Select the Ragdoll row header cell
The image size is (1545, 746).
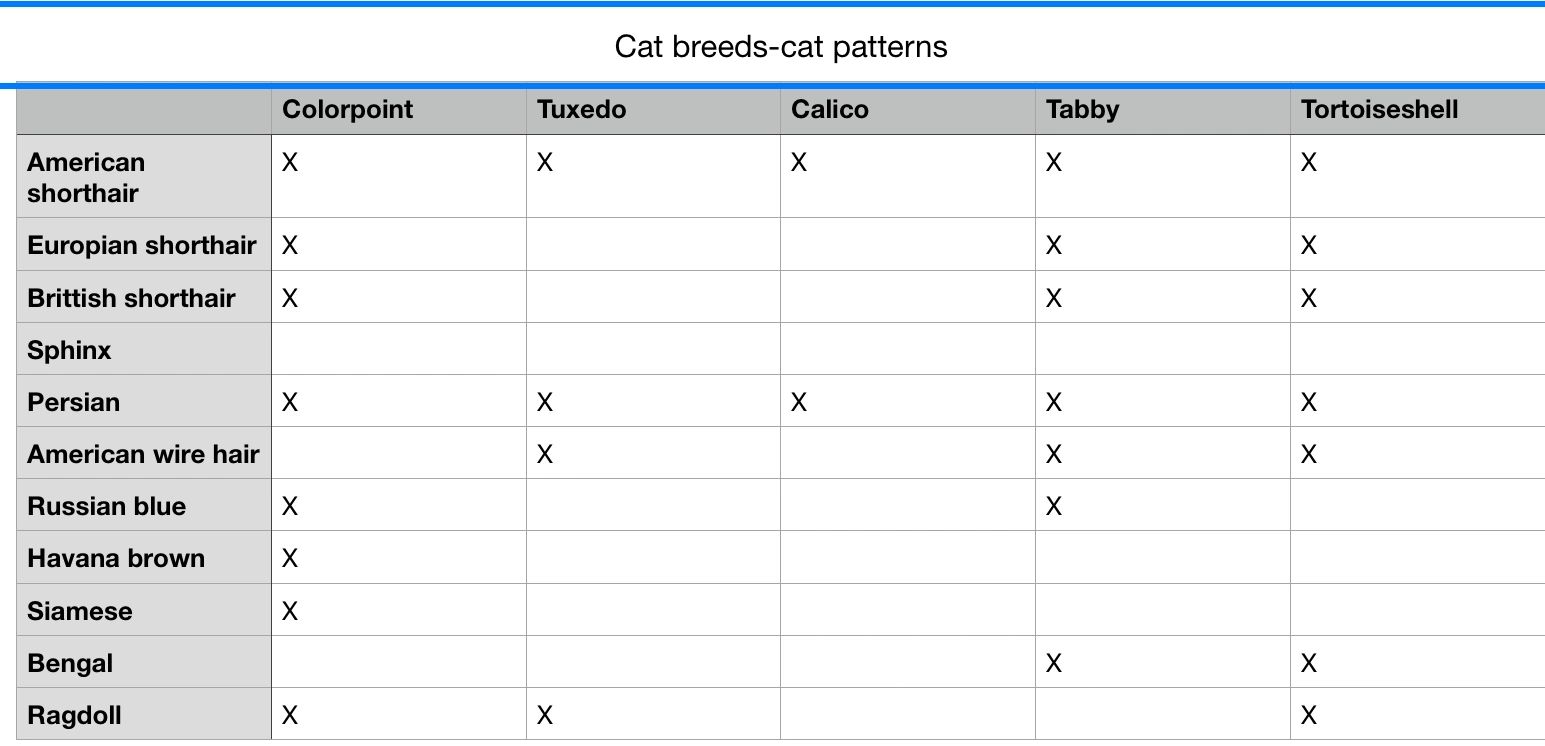pos(76,715)
